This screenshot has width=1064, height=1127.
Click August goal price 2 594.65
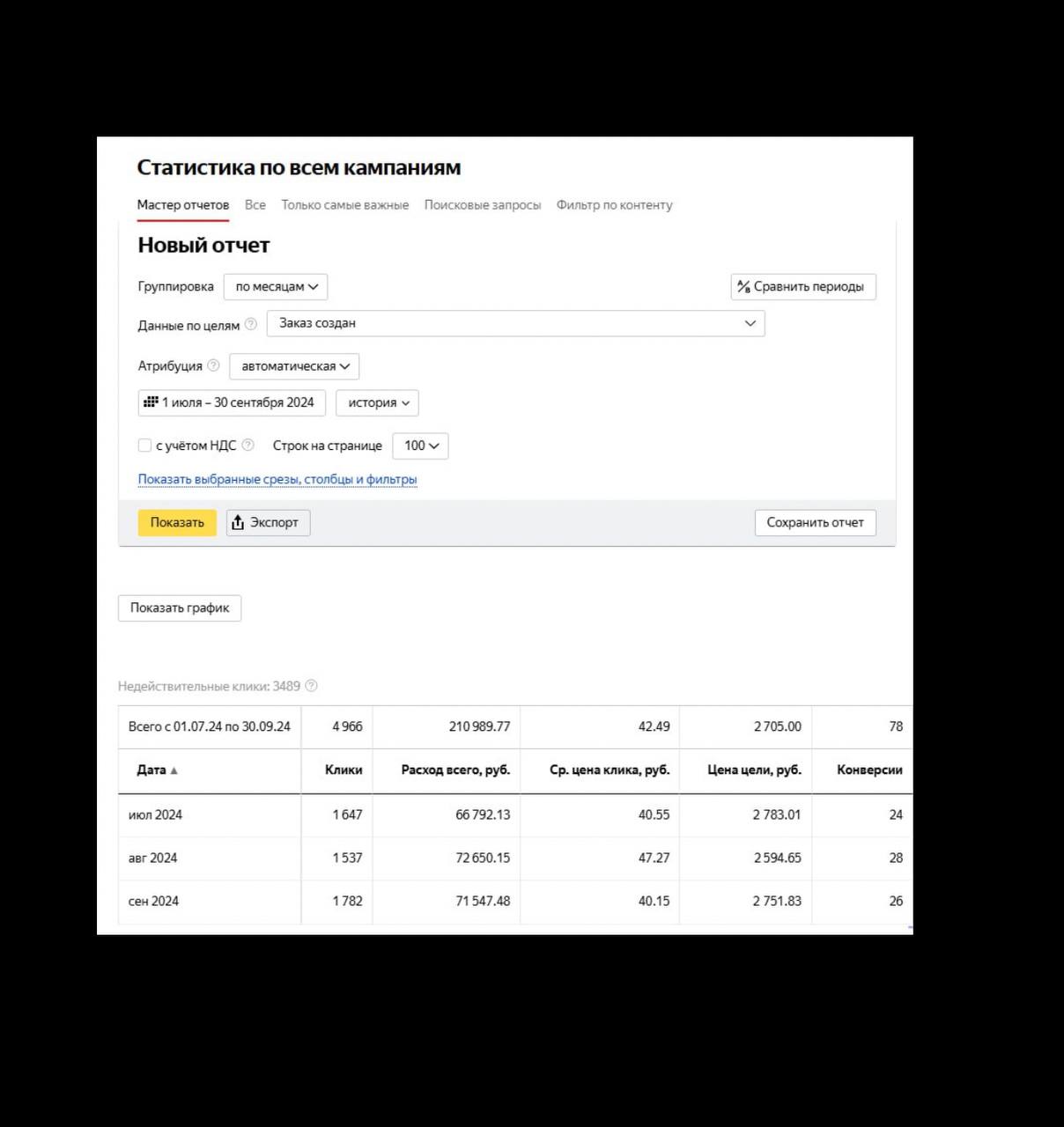pyautogui.click(x=778, y=858)
